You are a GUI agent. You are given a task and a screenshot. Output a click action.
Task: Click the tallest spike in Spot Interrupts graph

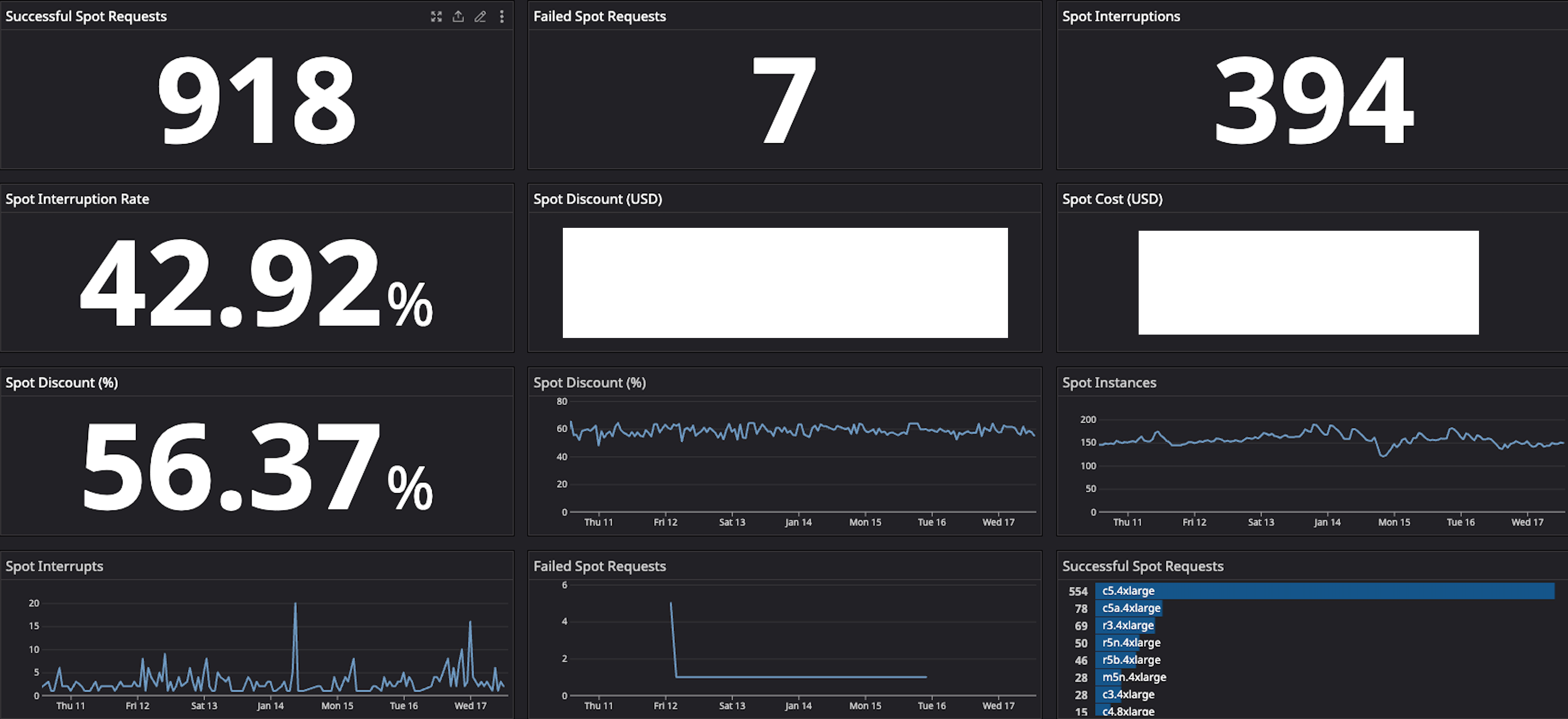pos(295,605)
